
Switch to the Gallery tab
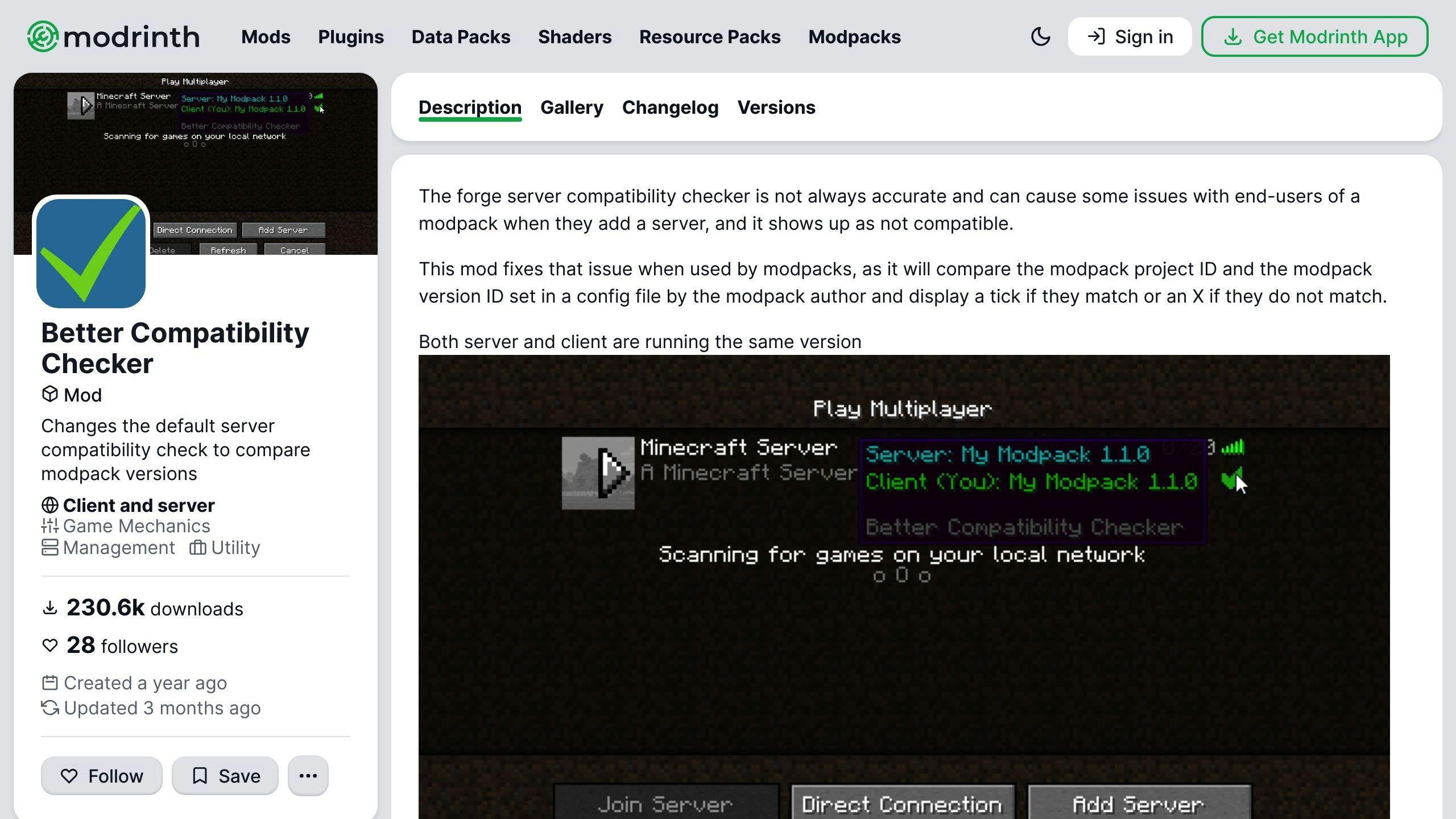pos(572,107)
